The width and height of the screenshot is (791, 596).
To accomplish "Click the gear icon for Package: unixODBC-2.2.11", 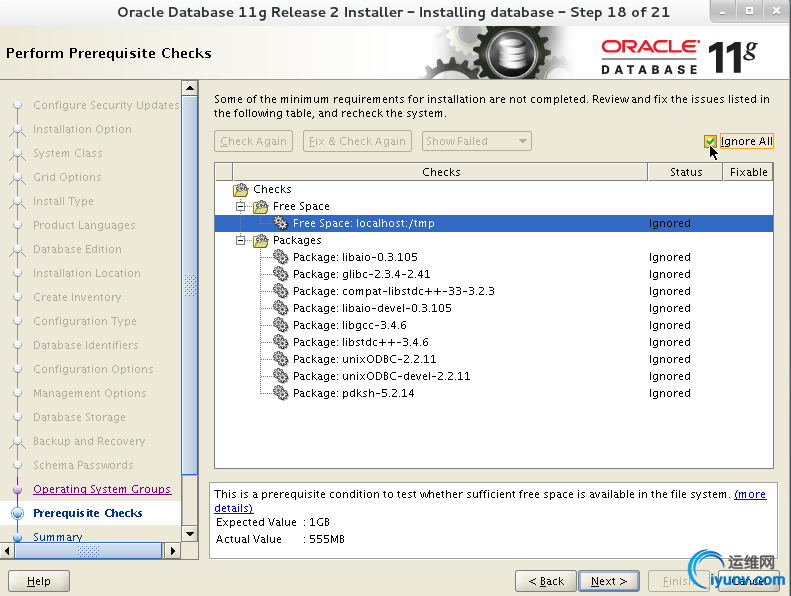I will coord(280,359).
